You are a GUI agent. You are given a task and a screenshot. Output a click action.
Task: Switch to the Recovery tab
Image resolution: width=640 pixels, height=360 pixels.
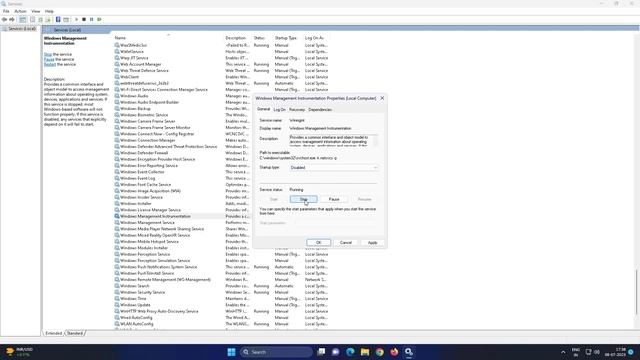(x=297, y=110)
